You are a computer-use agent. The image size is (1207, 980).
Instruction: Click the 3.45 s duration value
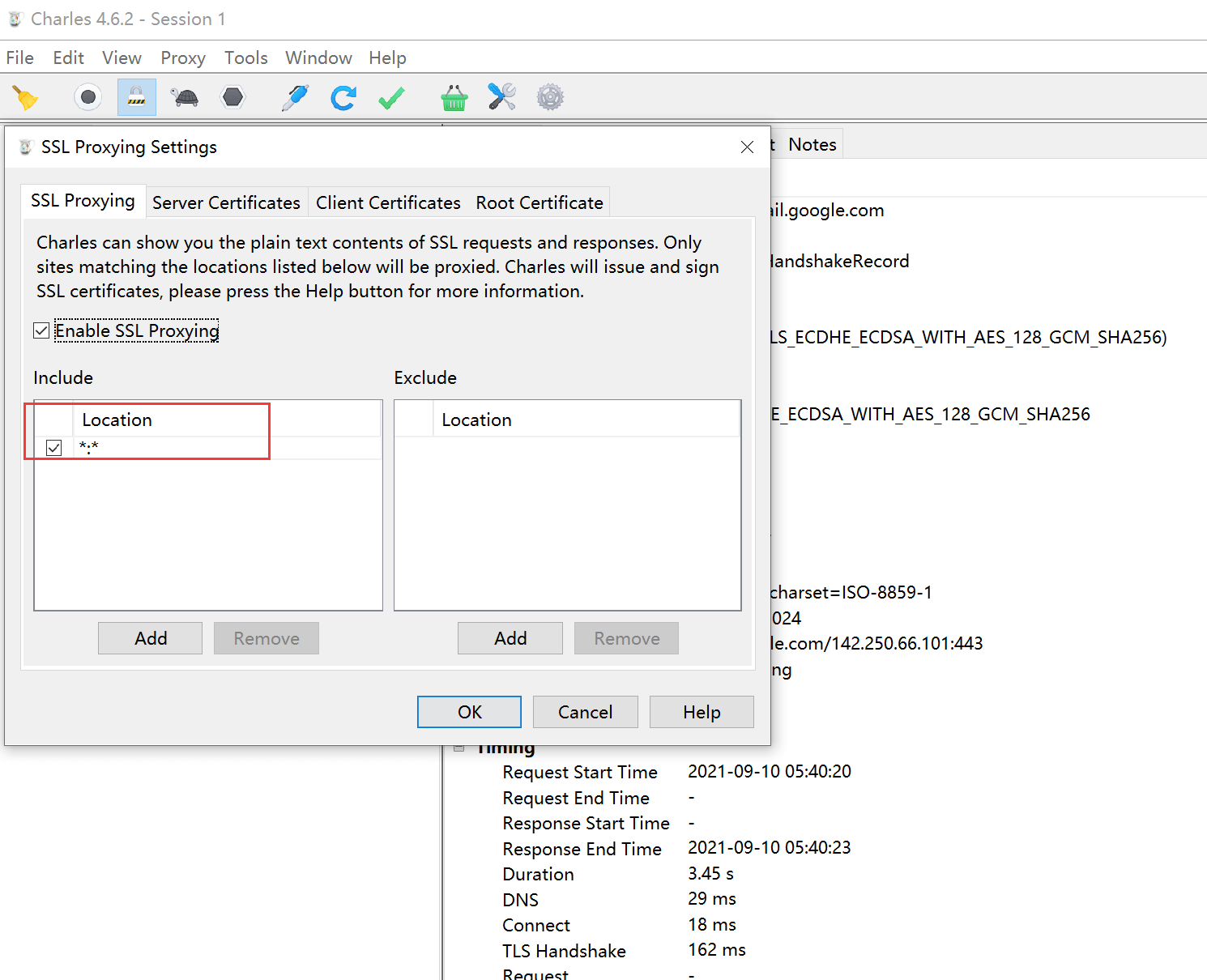(710, 874)
